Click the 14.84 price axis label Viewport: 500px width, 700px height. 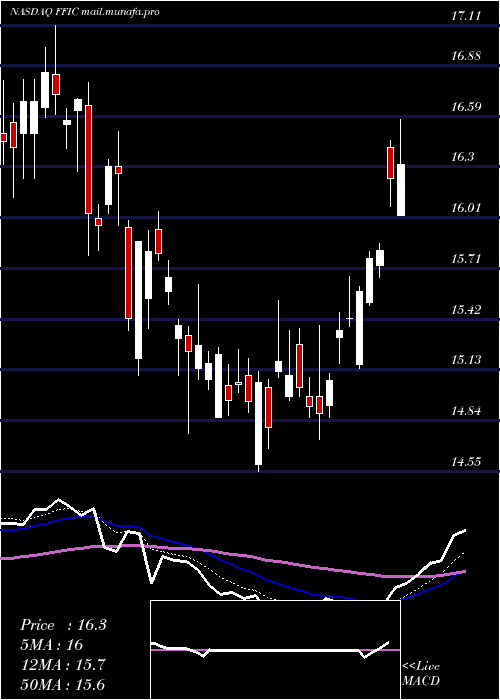[466, 410]
